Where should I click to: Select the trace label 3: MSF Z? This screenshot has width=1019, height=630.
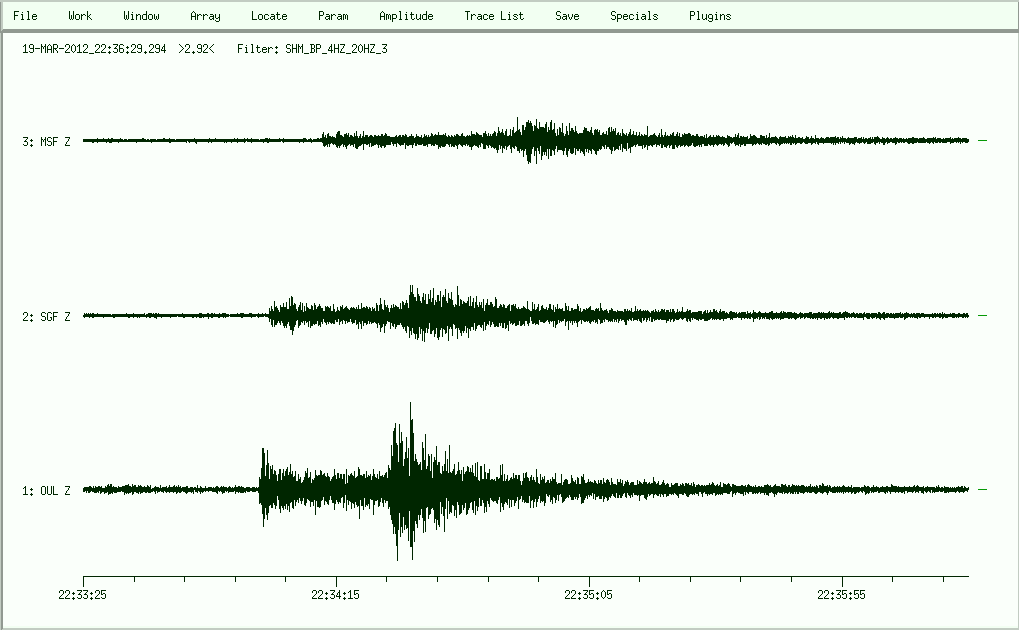pos(46,142)
